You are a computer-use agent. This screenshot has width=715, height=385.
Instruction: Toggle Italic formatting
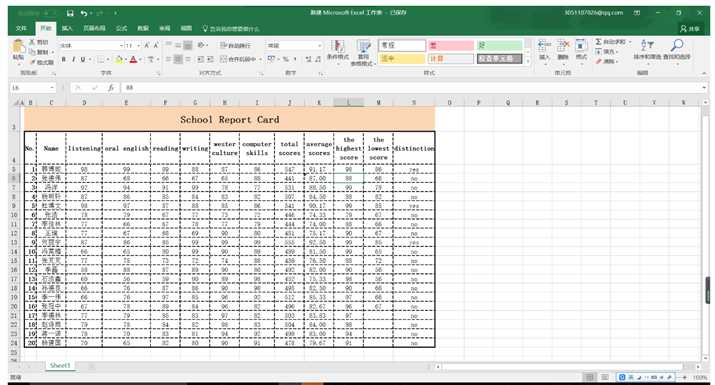click(x=73, y=59)
